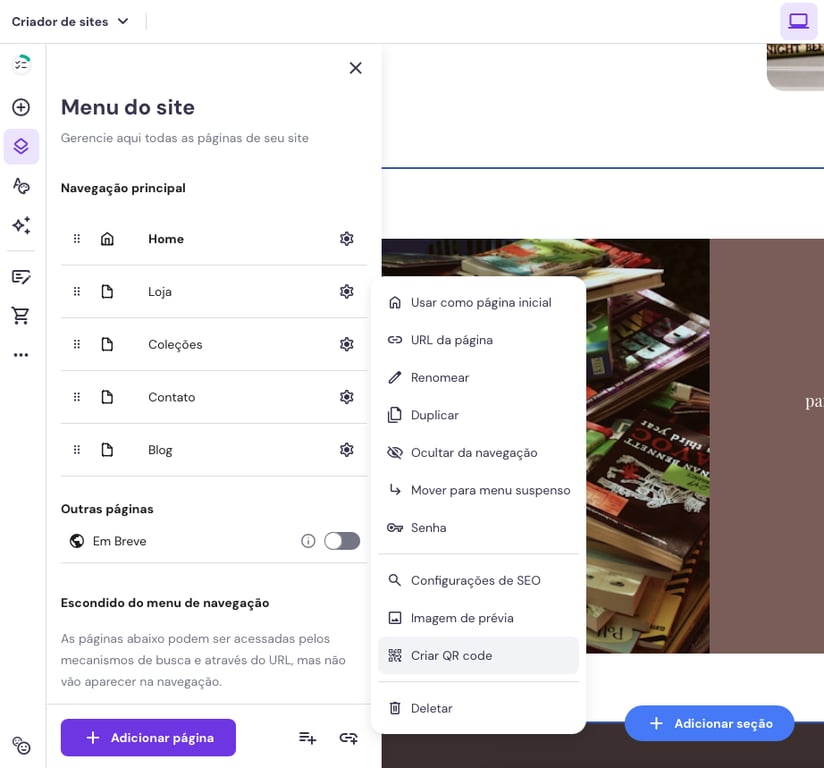
Task: Open the Criador de sites dropdown
Action: 70,20
